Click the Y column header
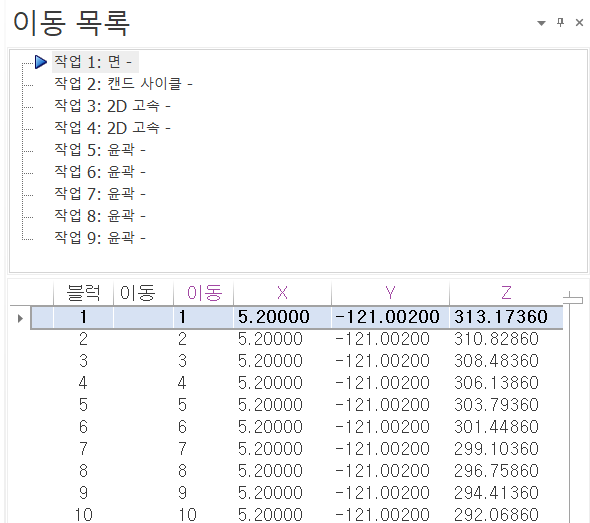The image size is (590, 523). pyautogui.click(x=390, y=293)
